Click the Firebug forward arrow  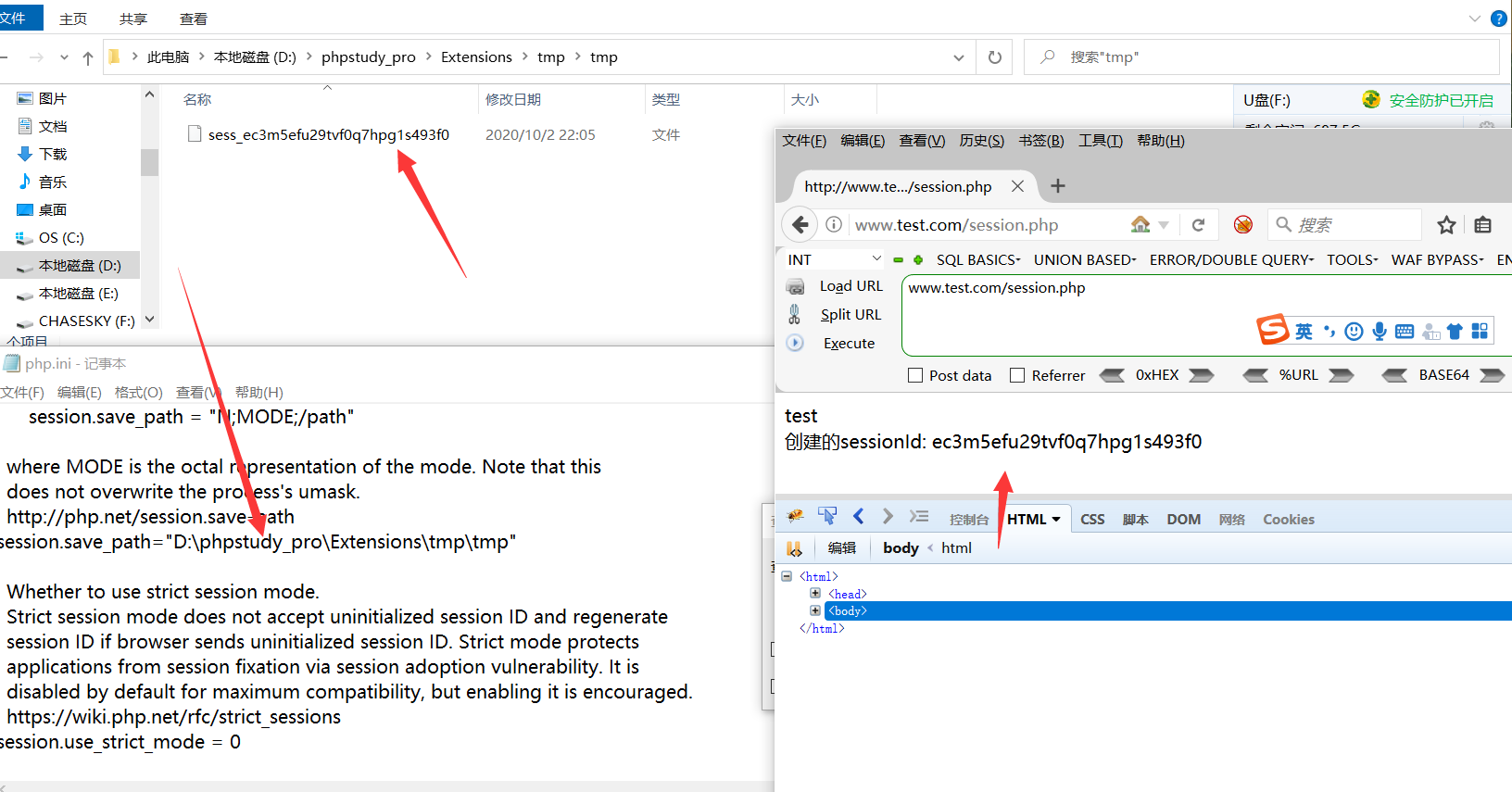pyautogui.click(x=888, y=516)
